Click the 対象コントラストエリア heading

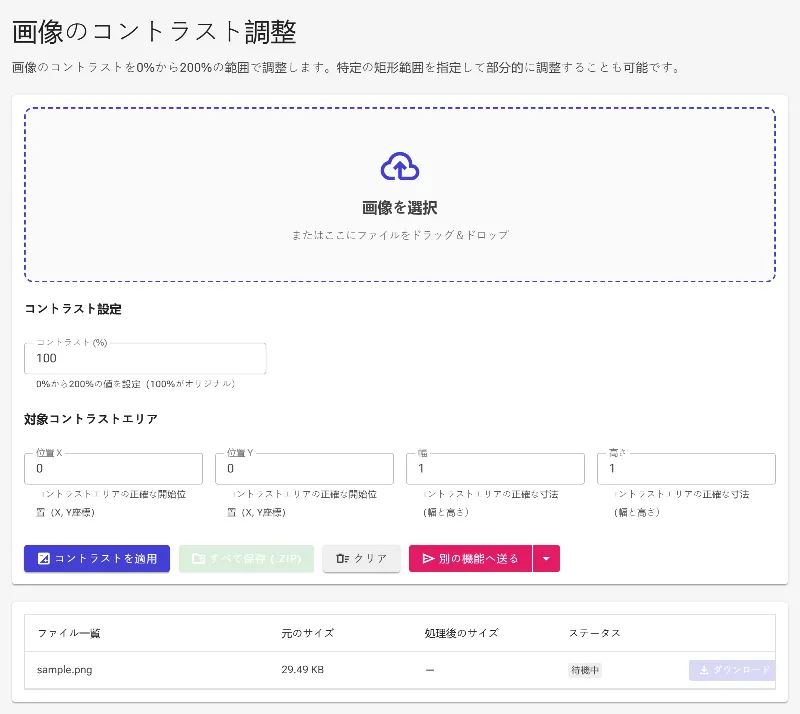pyautogui.click(x=91, y=420)
